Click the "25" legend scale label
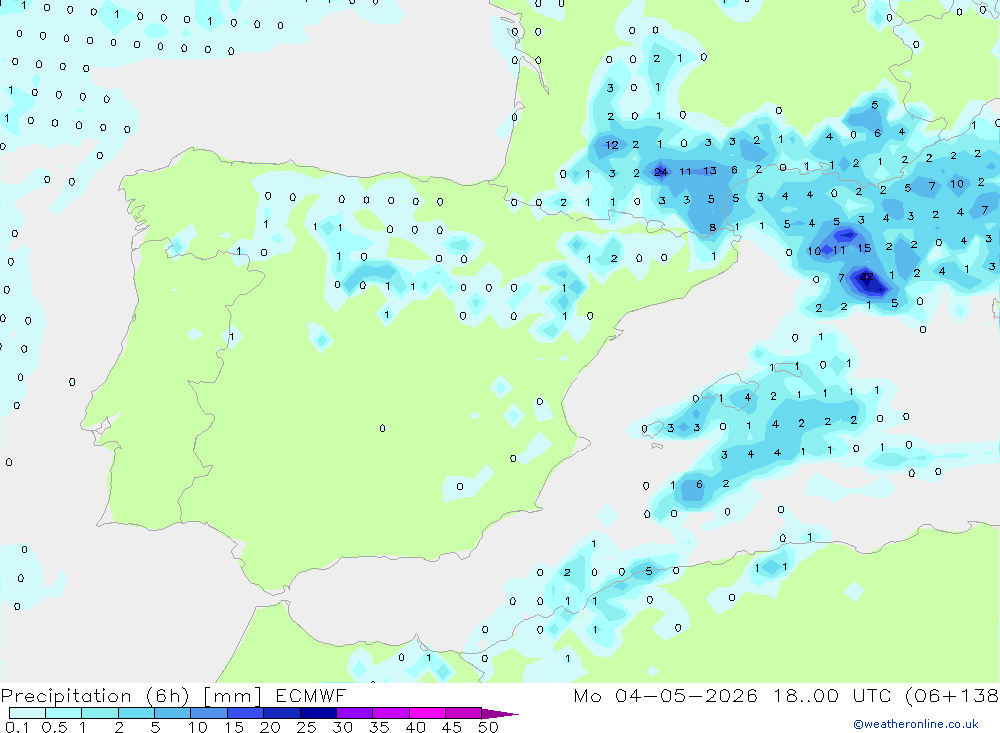This screenshot has width=1000, height=733. coord(306,727)
